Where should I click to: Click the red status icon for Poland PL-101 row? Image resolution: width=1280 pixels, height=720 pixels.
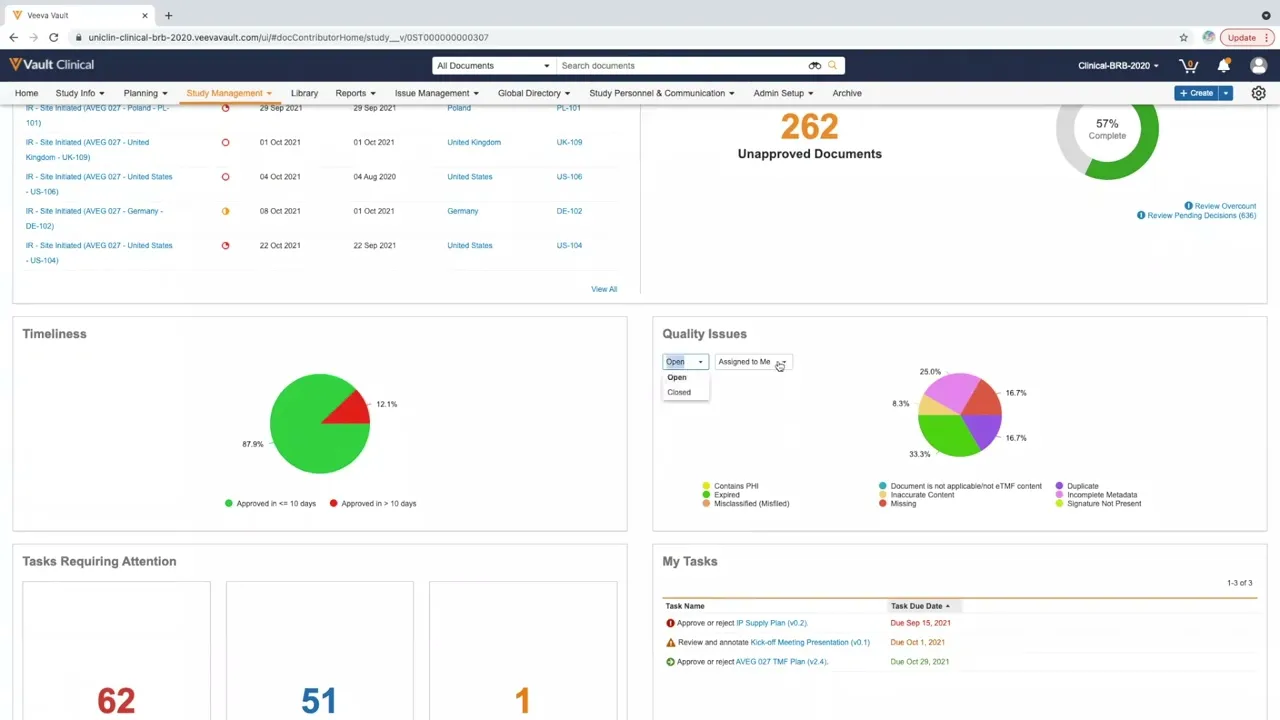(x=225, y=108)
